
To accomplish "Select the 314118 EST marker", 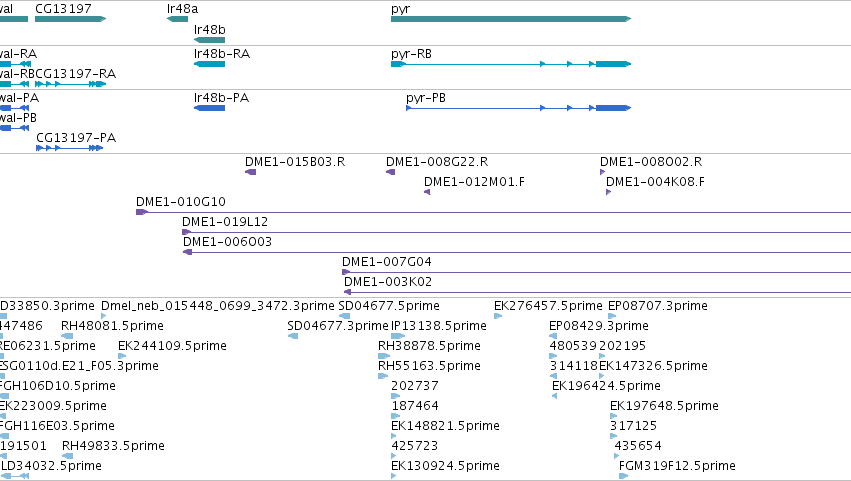I will coord(554,376).
